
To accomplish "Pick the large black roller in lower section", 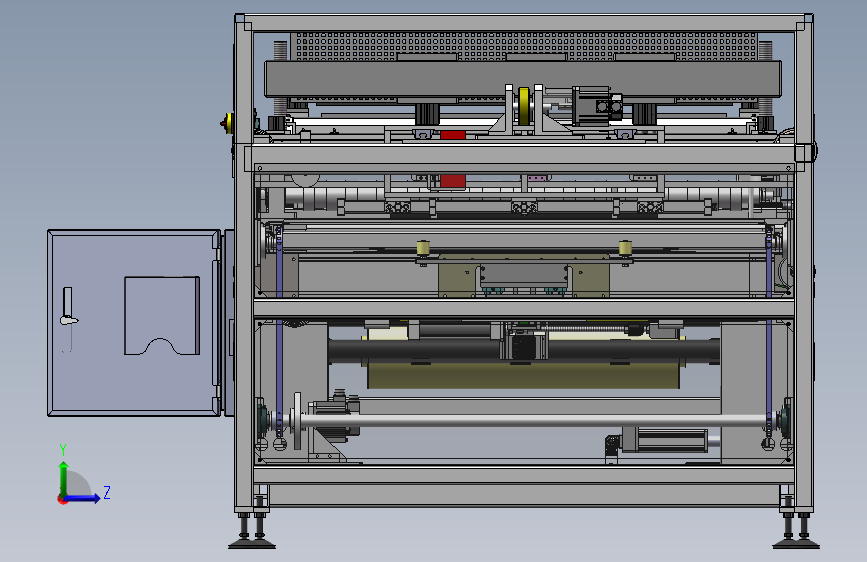I will (524, 351).
